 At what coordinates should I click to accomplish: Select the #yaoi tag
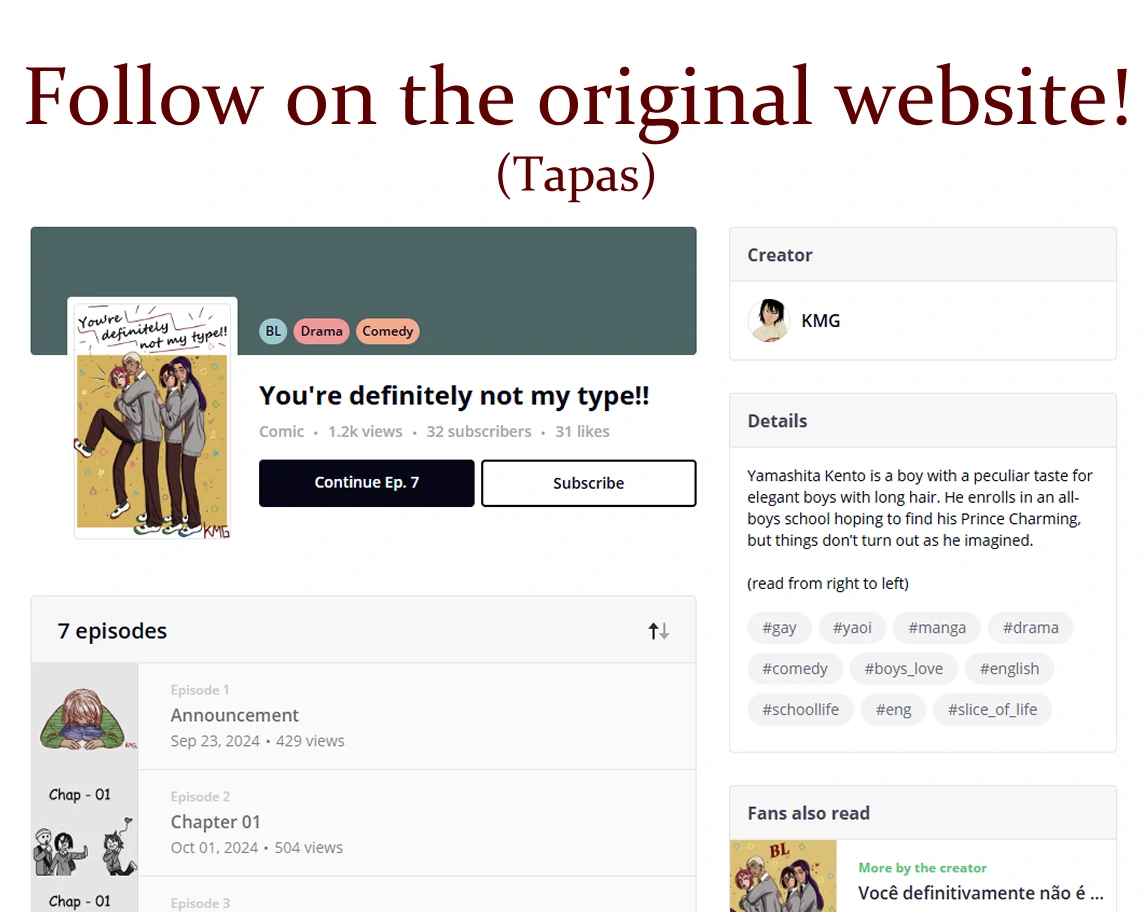852,627
